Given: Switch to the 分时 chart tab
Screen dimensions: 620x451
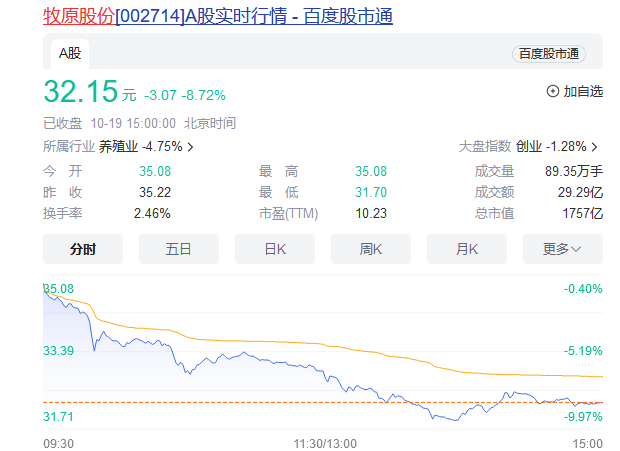Looking at the screenshot, I should 83,249.
